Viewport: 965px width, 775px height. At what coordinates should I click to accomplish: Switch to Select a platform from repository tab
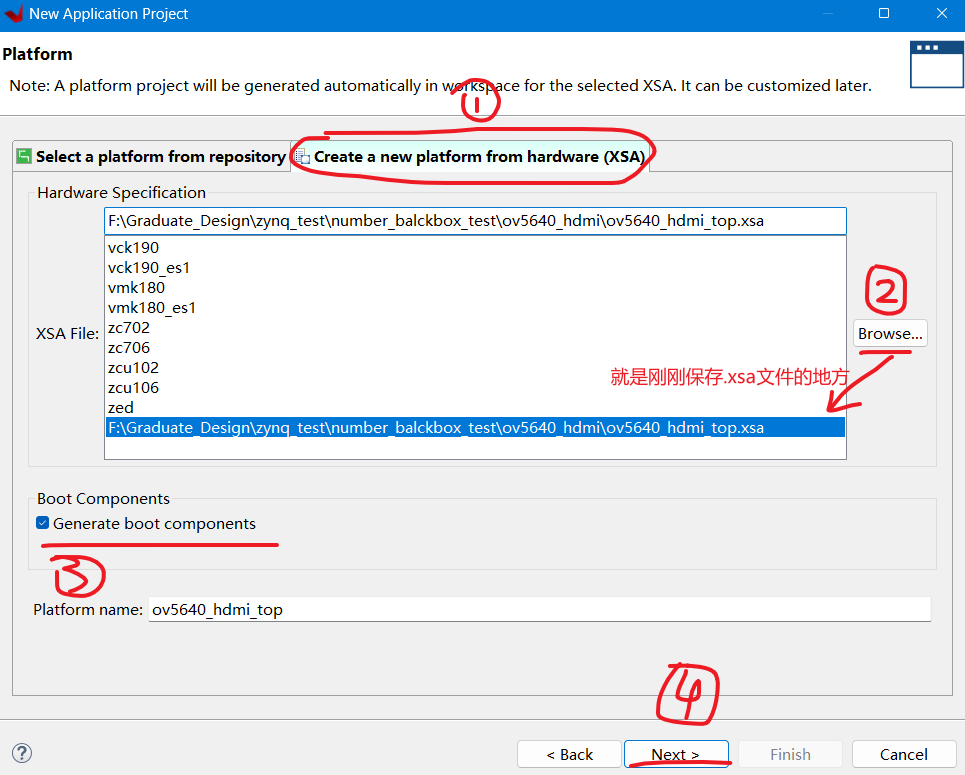[152, 156]
